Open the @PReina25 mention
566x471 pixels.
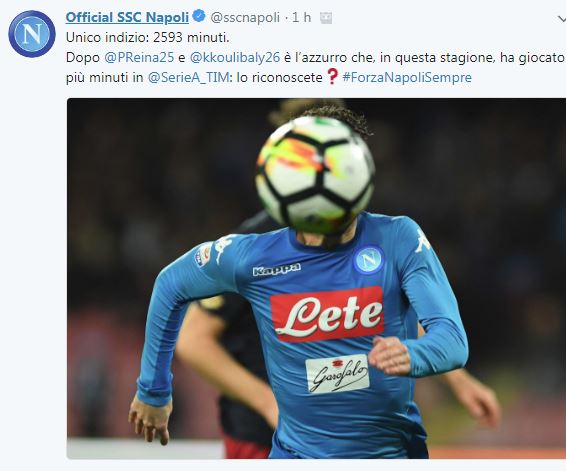click(139, 57)
